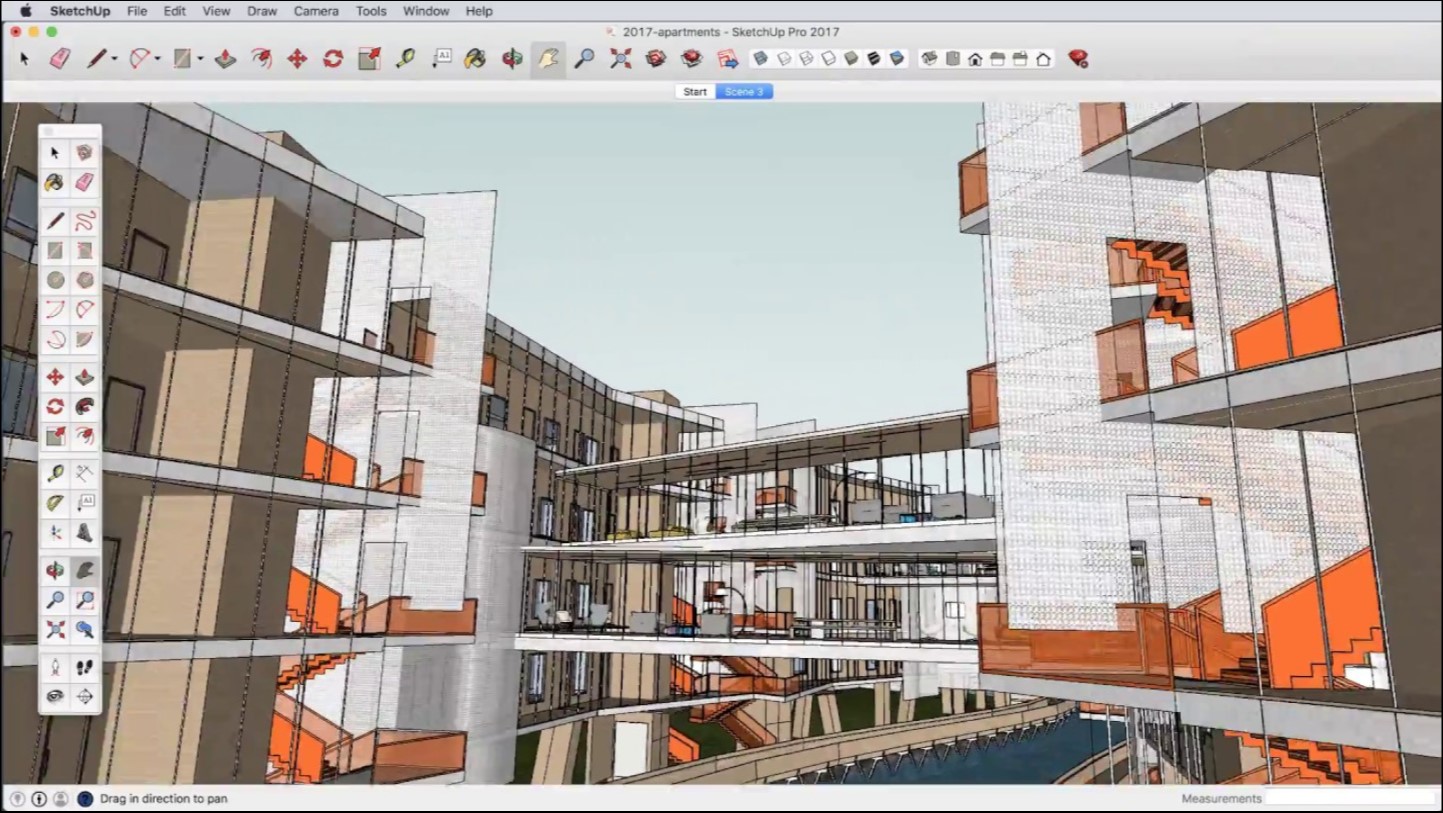Select the Paint Bucket tool in top toolbar

point(475,59)
